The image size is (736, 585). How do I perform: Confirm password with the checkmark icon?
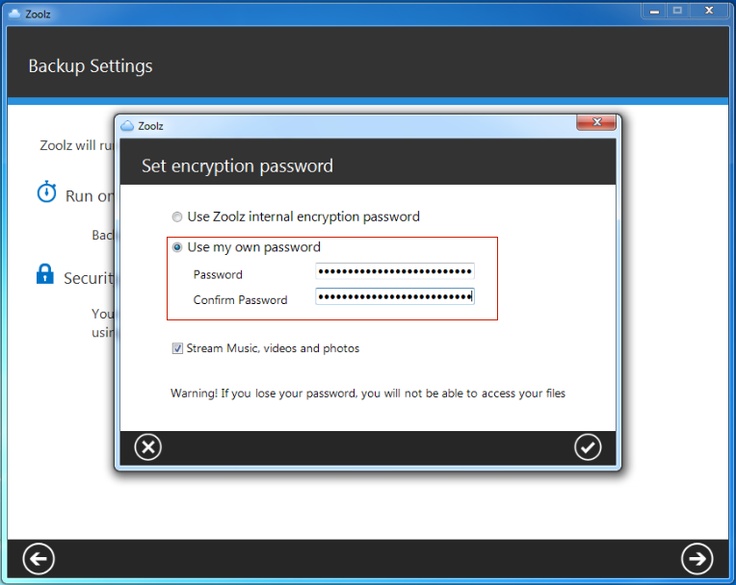(588, 447)
